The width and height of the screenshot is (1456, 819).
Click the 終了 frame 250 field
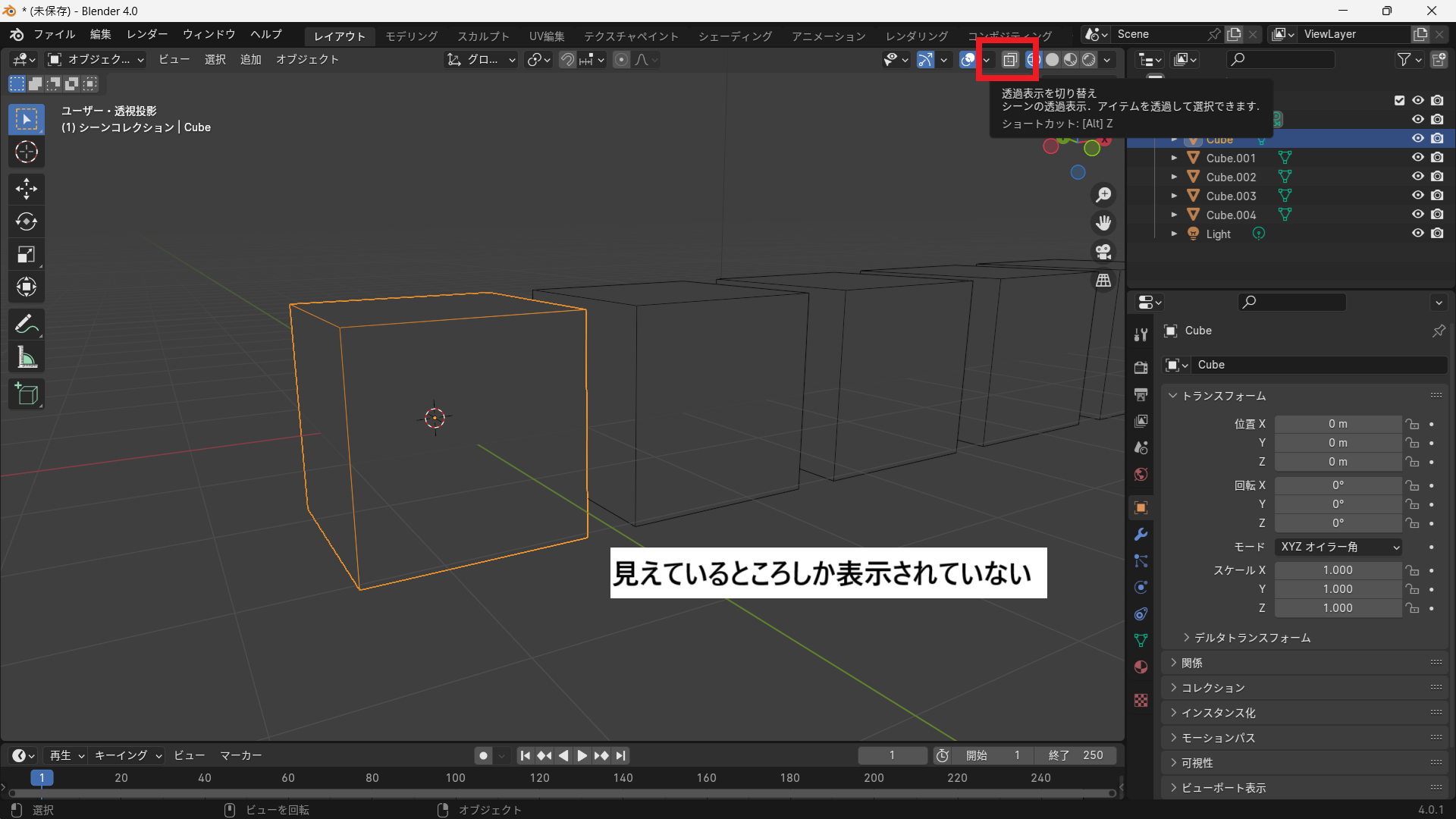click(x=1075, y=755)
